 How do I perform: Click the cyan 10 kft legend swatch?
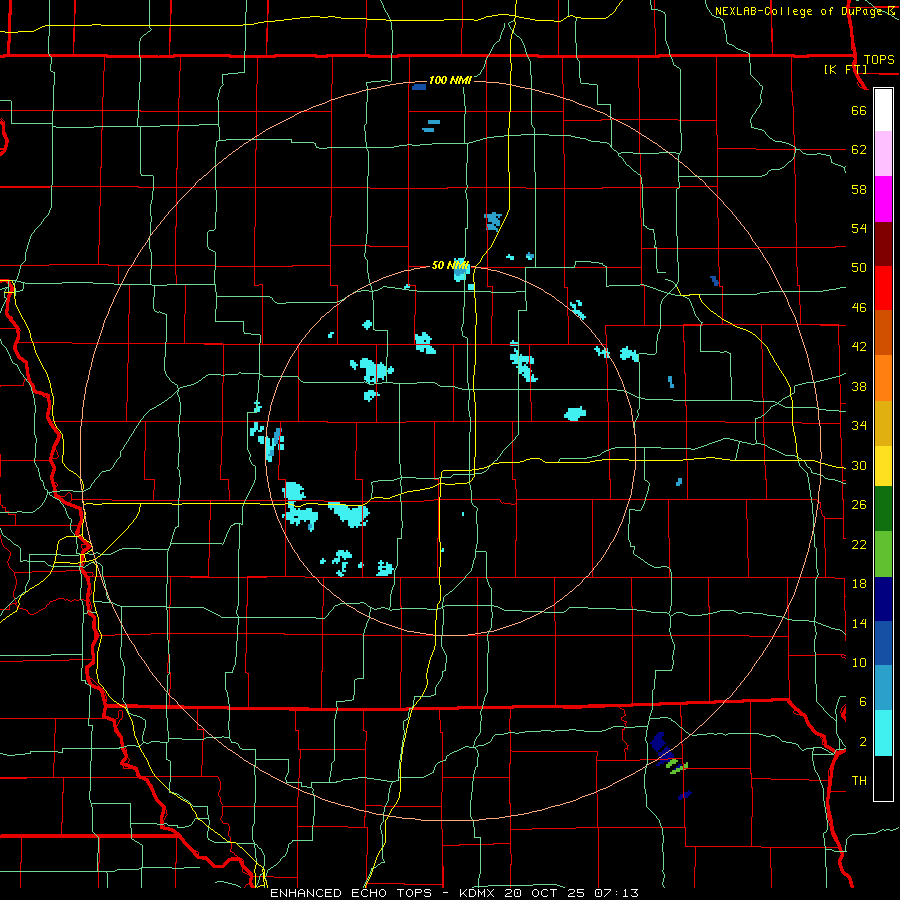(883, 733)
